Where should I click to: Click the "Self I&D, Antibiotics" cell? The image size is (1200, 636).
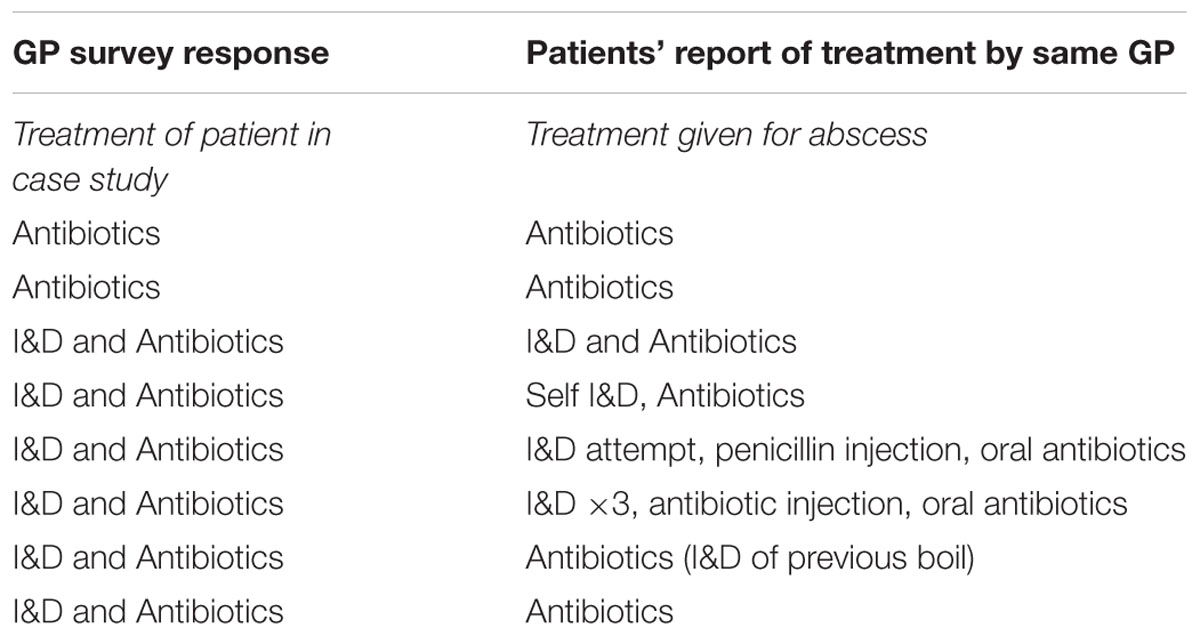coord(665,395)
